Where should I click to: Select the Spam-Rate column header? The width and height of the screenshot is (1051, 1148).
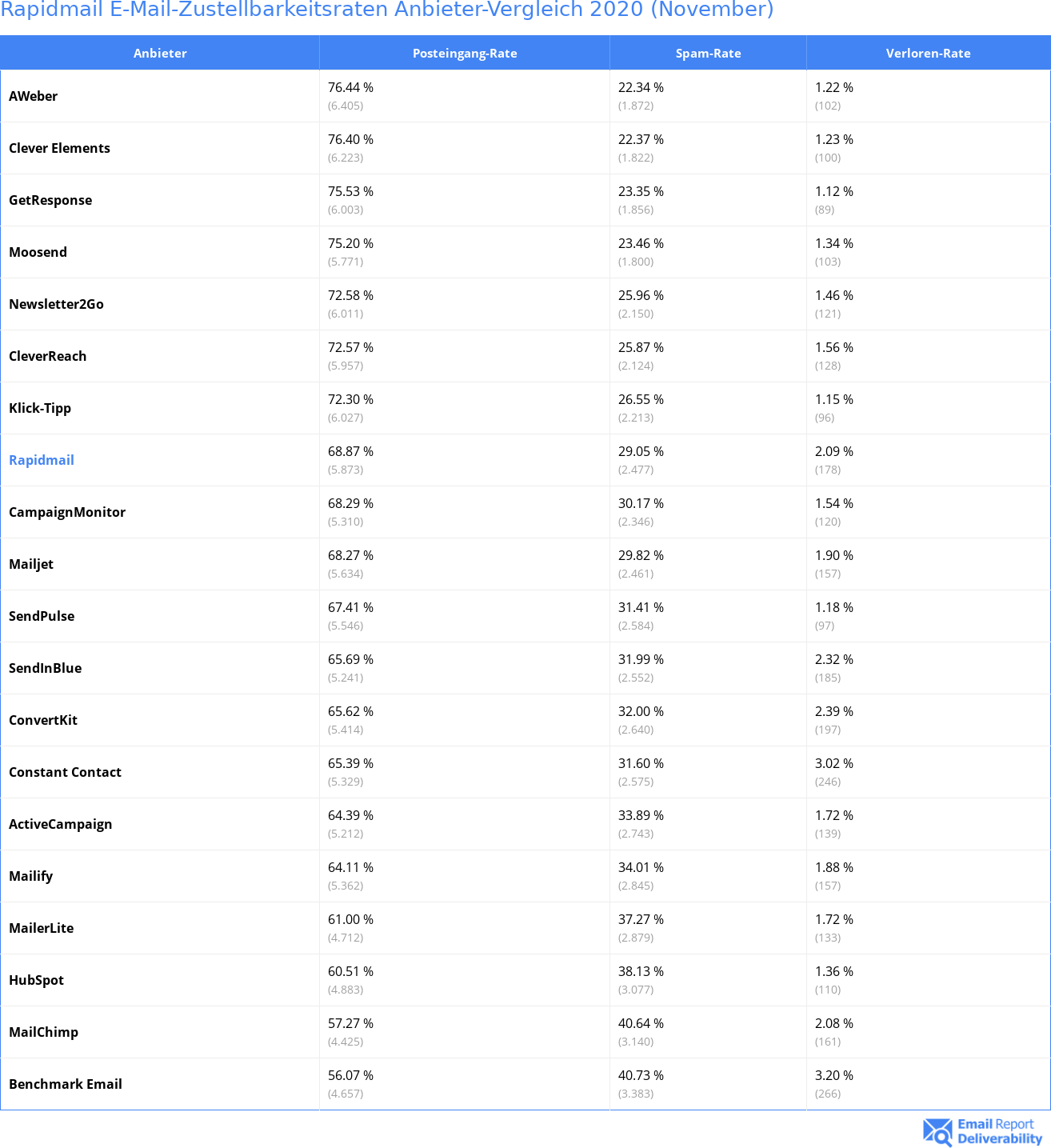click(x=708, y=54)
